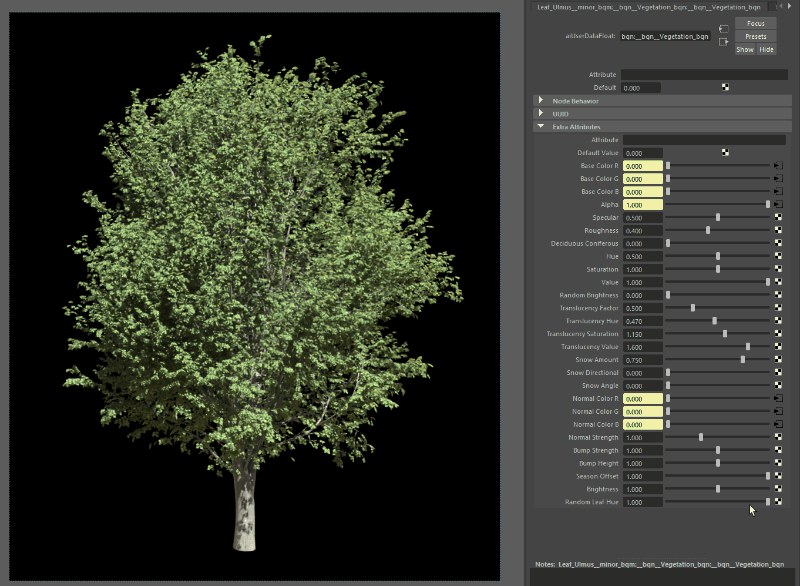
Task: Click the checker map icon for Roughness
Action: [777, 230]
